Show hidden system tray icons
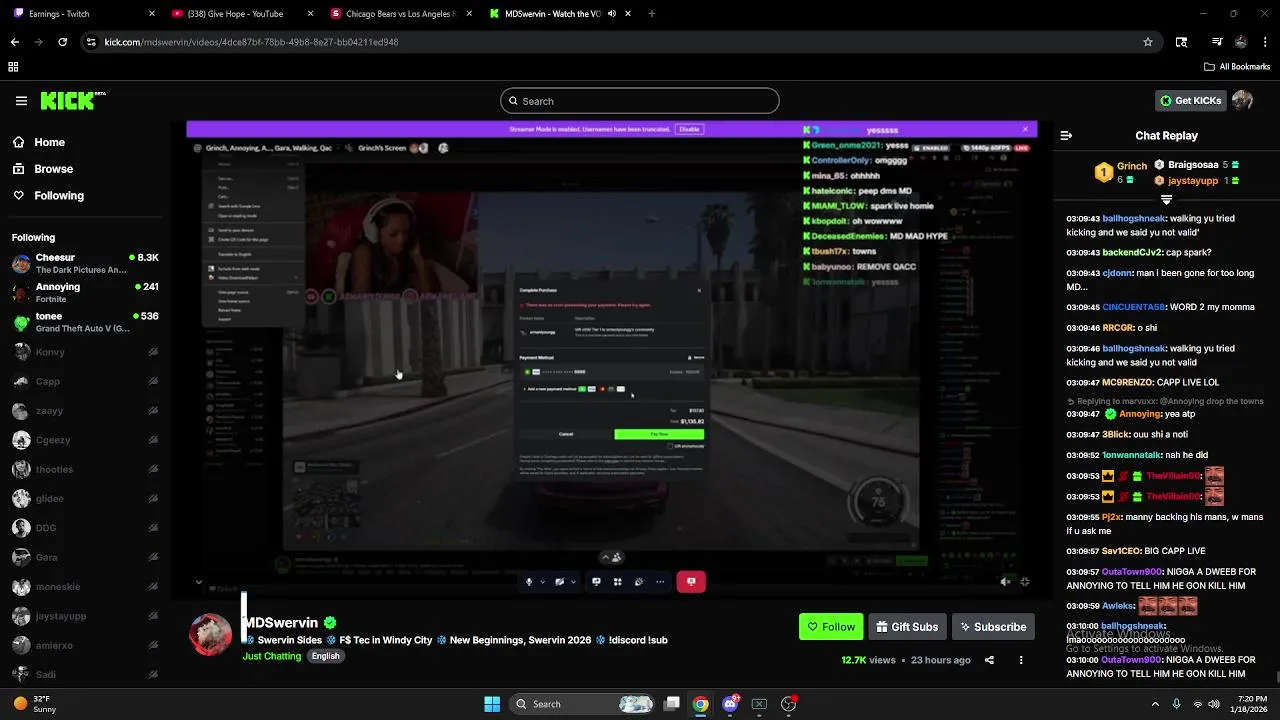The width and height of the screenshot is (1280, 720). [1155, 704]
